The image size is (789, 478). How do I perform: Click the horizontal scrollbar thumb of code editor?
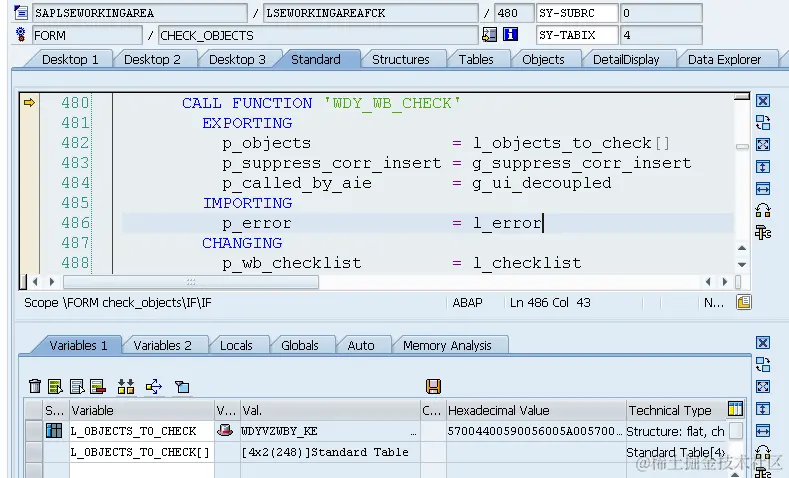click(191, 282)
